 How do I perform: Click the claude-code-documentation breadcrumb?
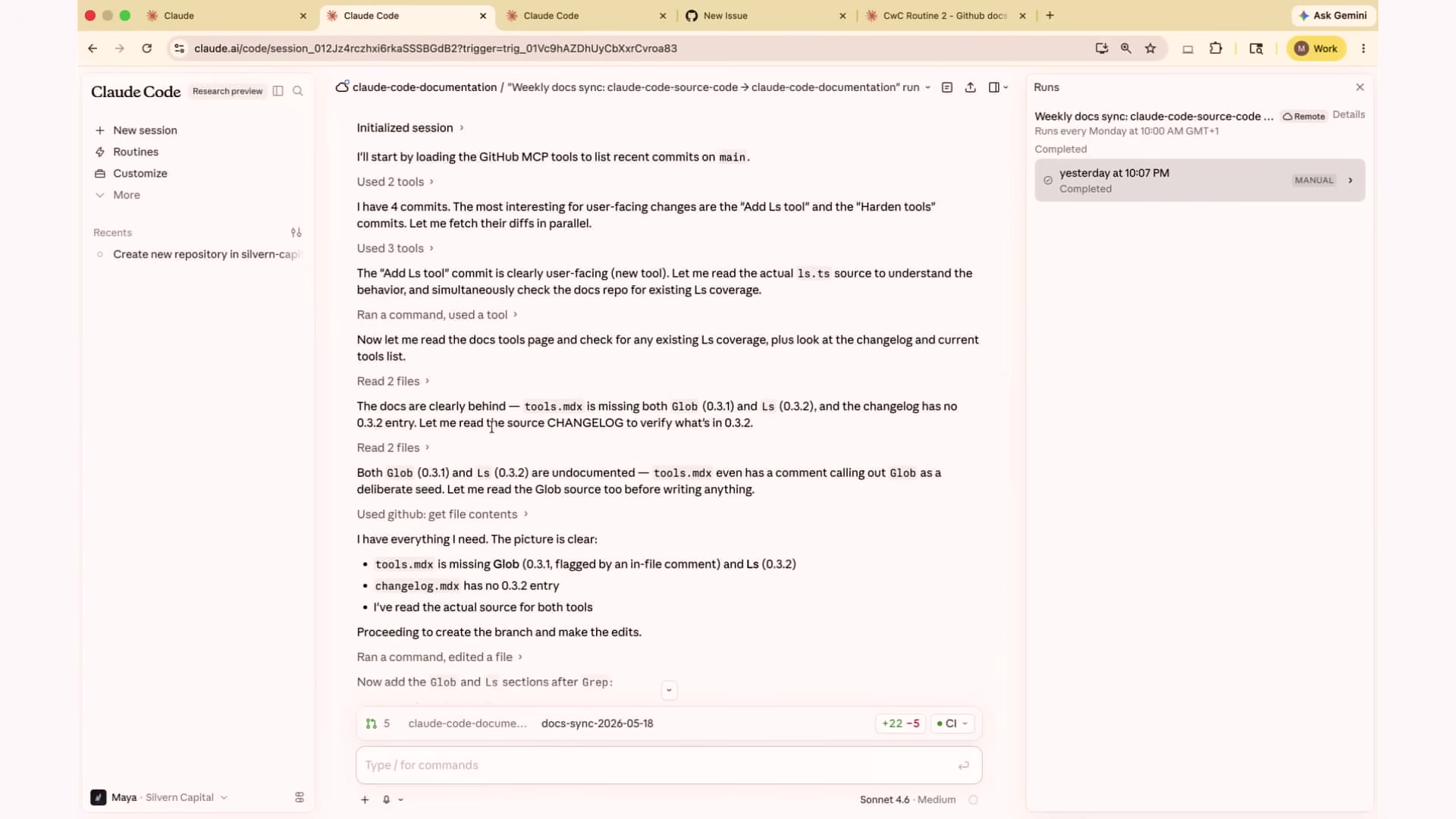point(425,88)
